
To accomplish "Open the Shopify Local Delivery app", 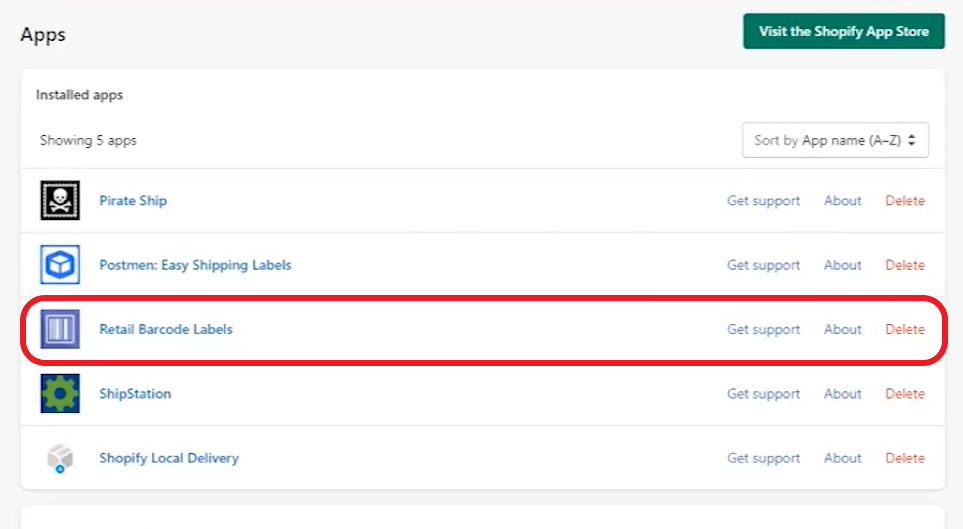I will click(169, 458).
